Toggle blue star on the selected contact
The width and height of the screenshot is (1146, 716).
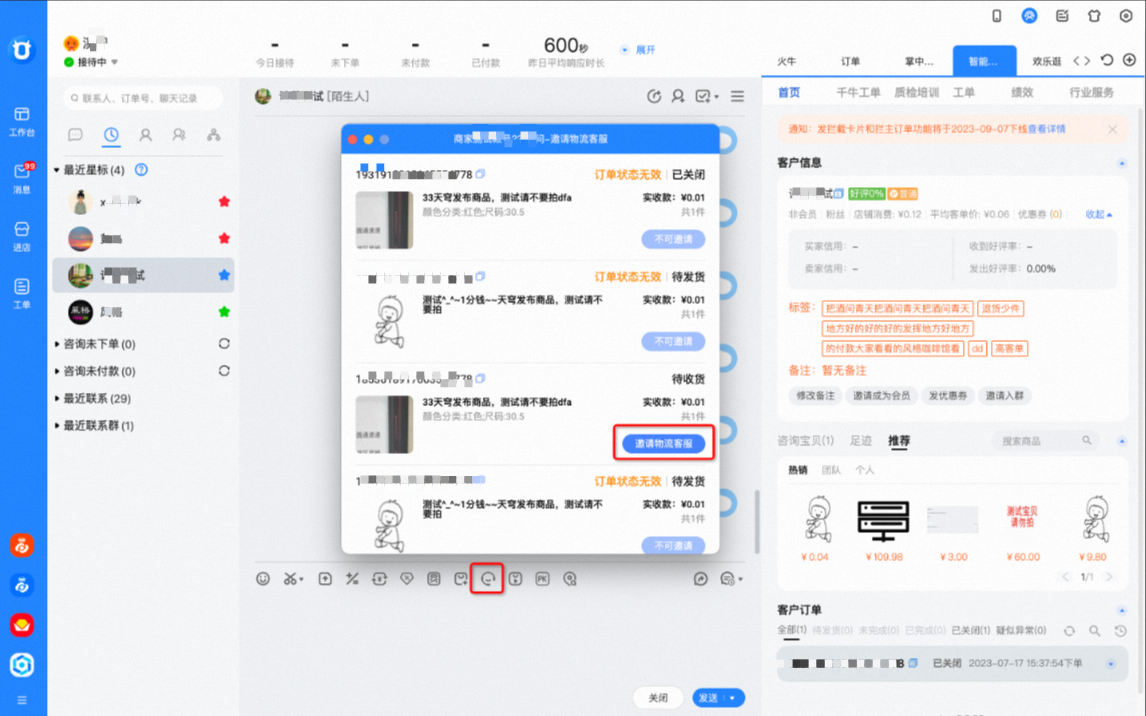(x=224, y=275)
